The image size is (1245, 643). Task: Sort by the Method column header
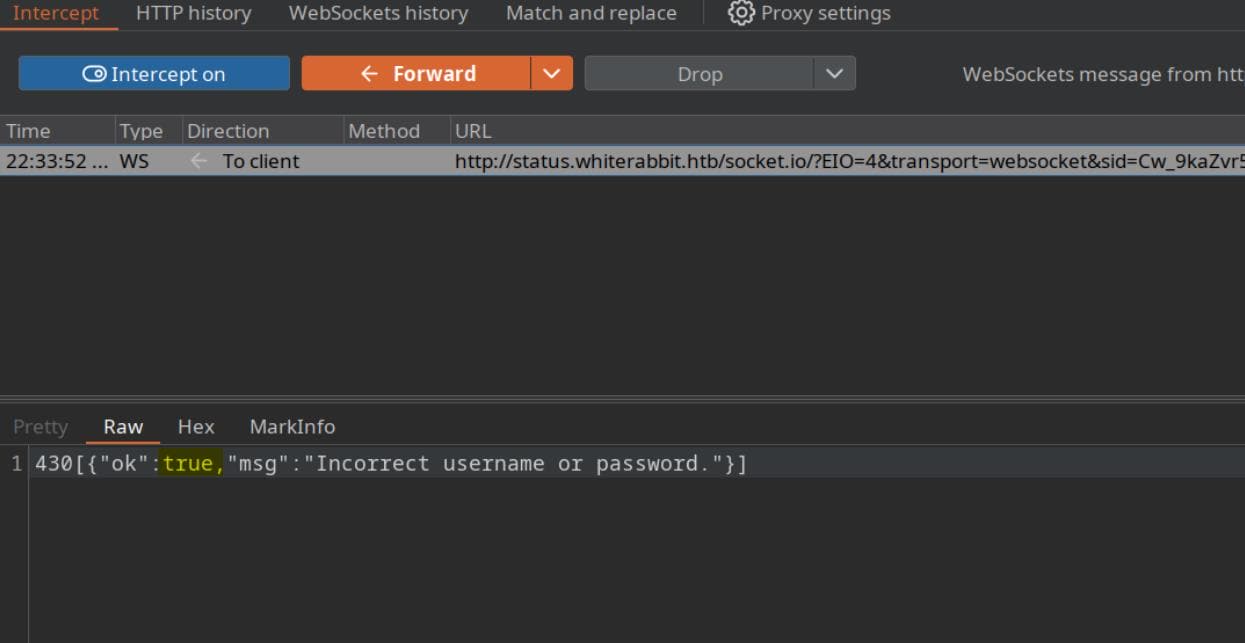pyautogui.click(x=384, y=131)
